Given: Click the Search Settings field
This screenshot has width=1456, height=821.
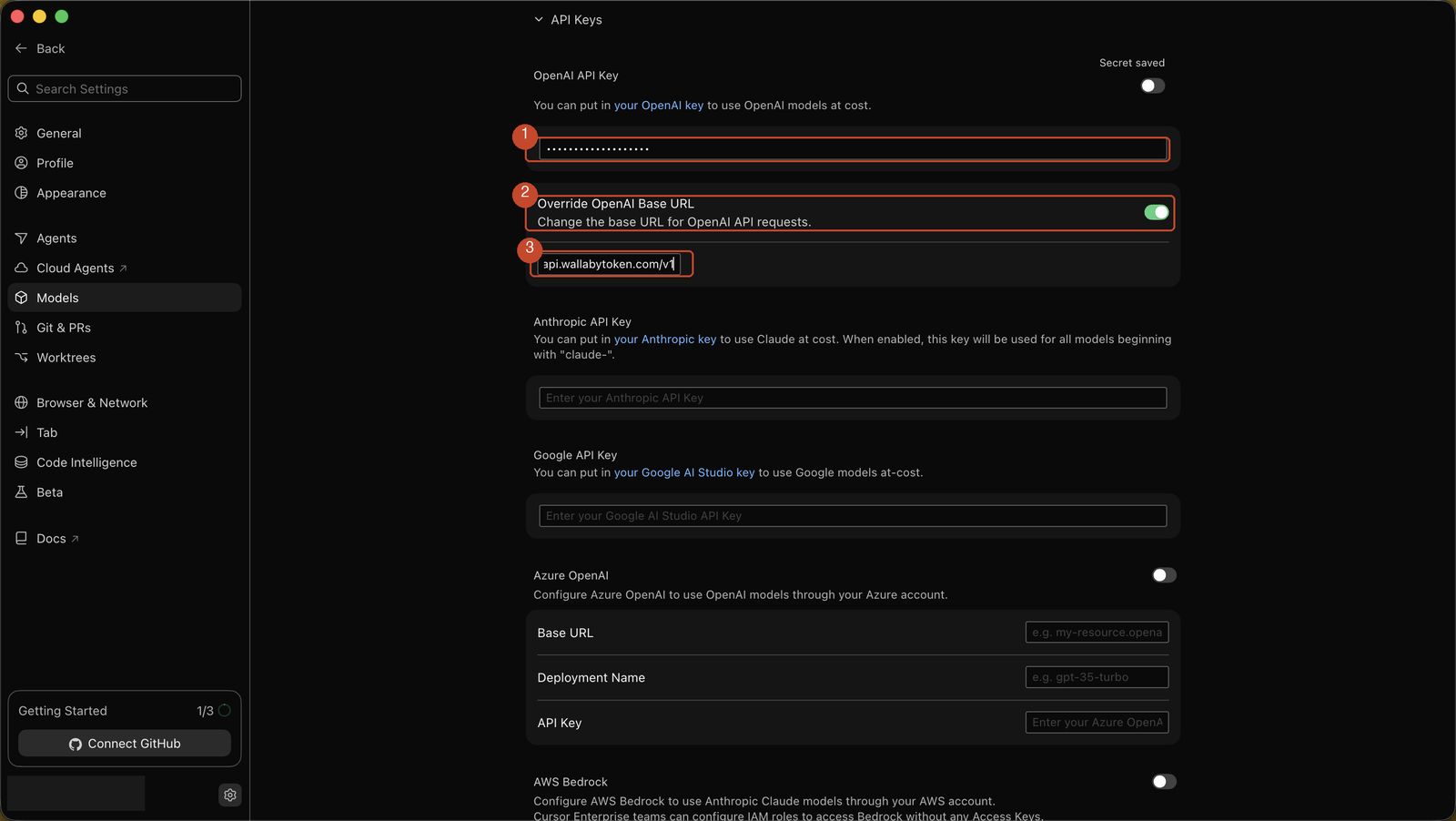Looking at the screenshot, I should [125, 88].
